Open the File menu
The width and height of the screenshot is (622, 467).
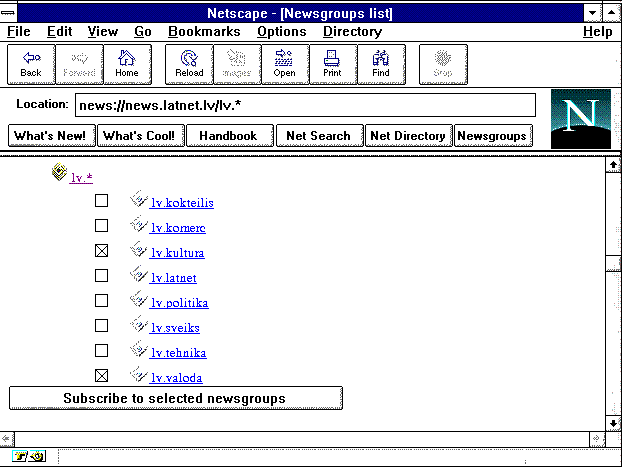[x=19, y=32]
